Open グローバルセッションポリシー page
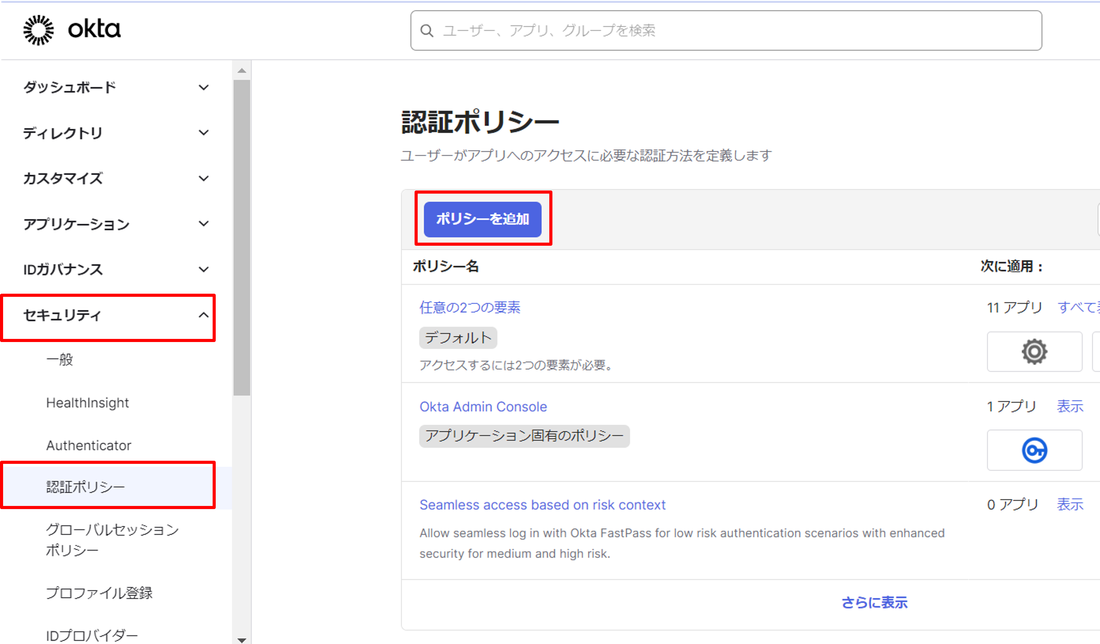 click(112, 539)
